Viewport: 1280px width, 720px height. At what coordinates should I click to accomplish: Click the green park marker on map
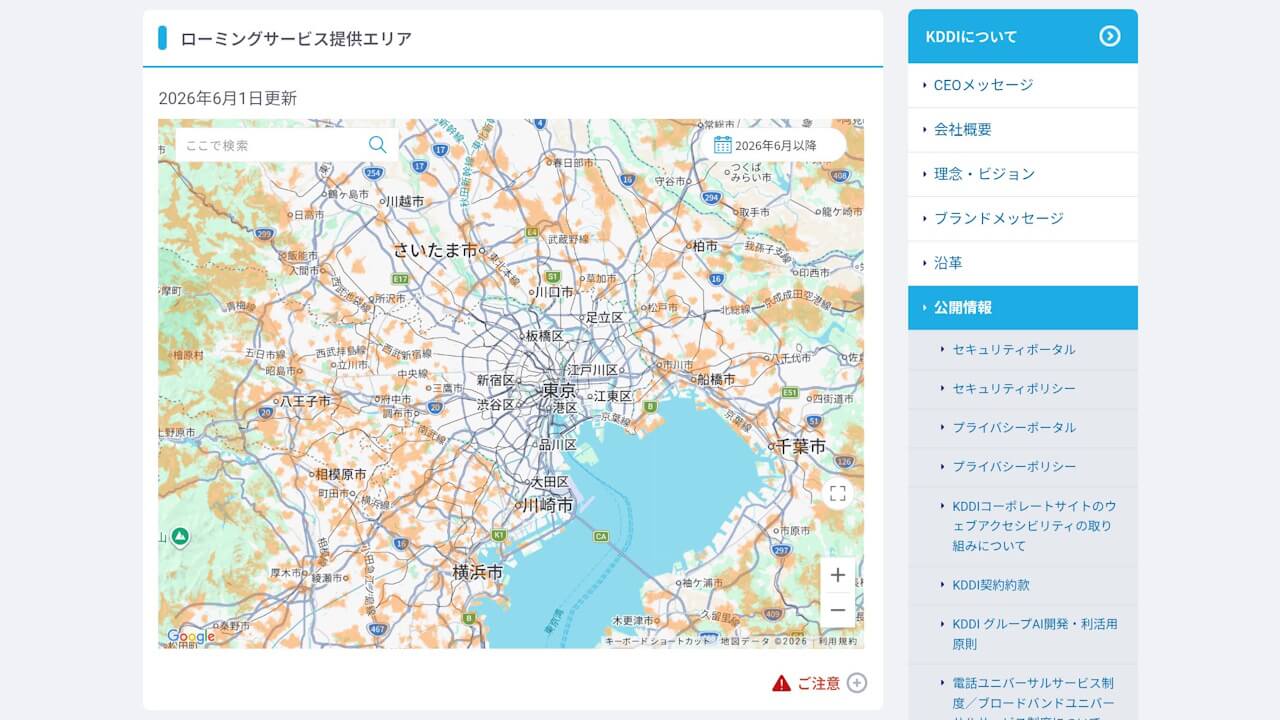pyautogui.click(x=180, y=537)
